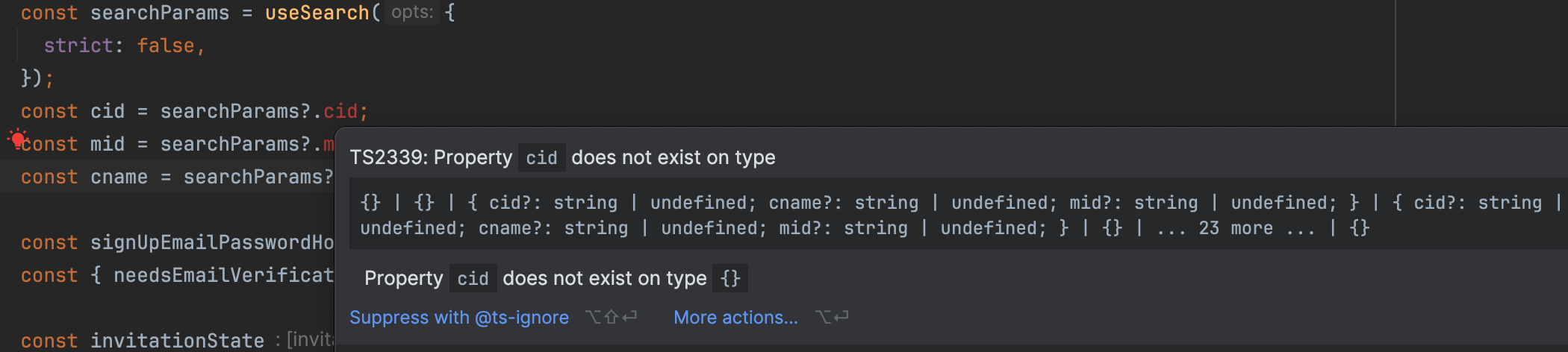Click the cid variable name declaration
The image size is (1568, 352).
tap(108, 111)
